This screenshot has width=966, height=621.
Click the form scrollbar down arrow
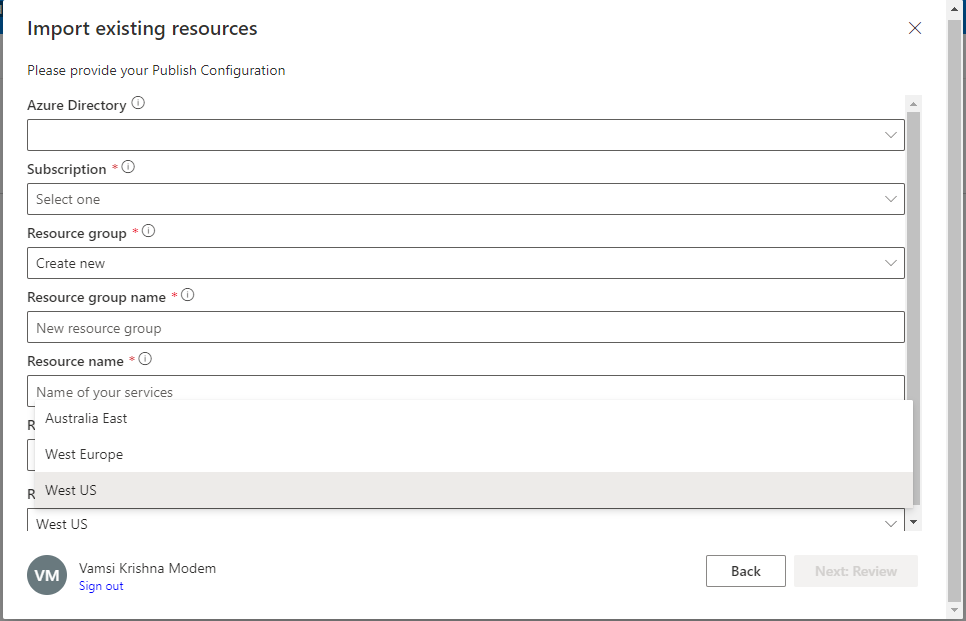coord(912,522)
